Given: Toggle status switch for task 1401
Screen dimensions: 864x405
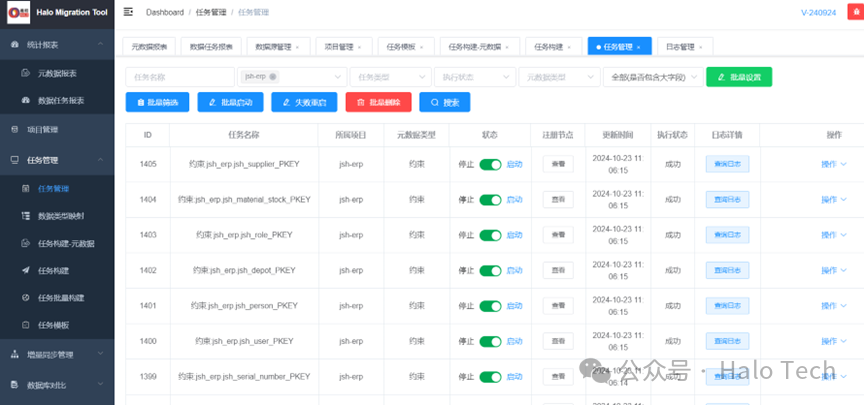Looking at the screenshot, I should (x=490, y=306).
